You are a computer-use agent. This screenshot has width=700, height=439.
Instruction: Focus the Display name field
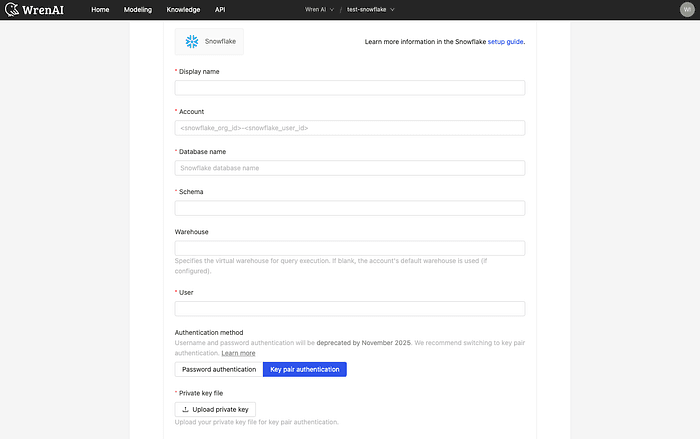tap(350, 88)
